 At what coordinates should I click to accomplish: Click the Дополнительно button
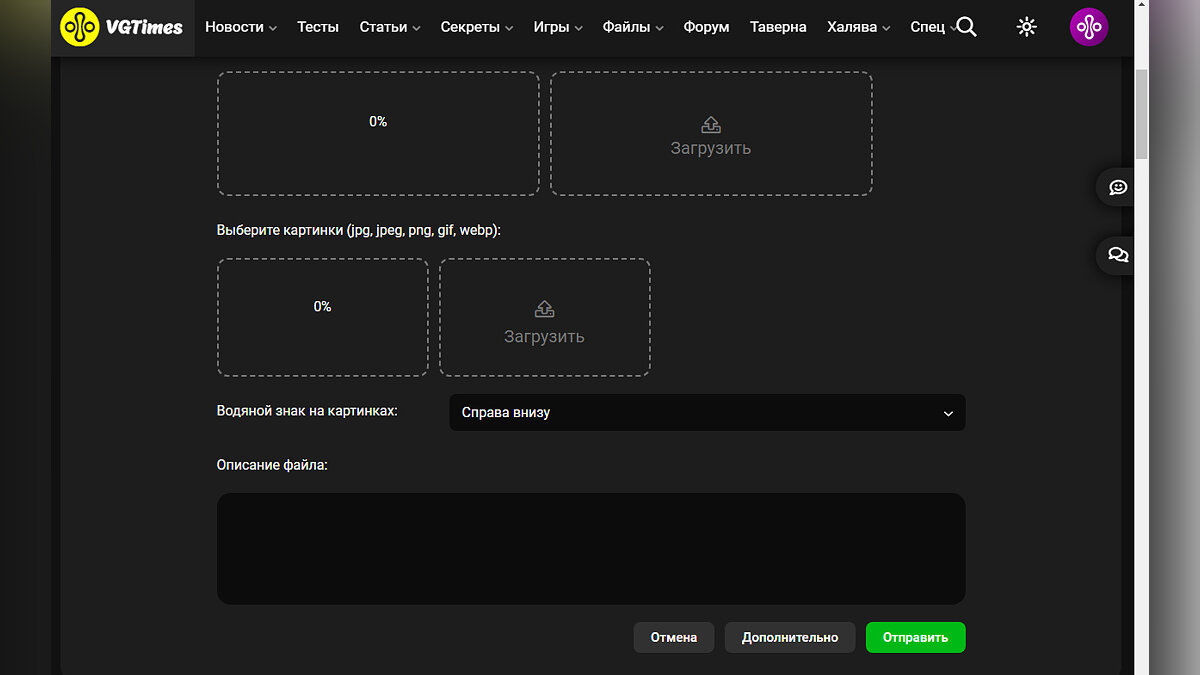(789, 637)
